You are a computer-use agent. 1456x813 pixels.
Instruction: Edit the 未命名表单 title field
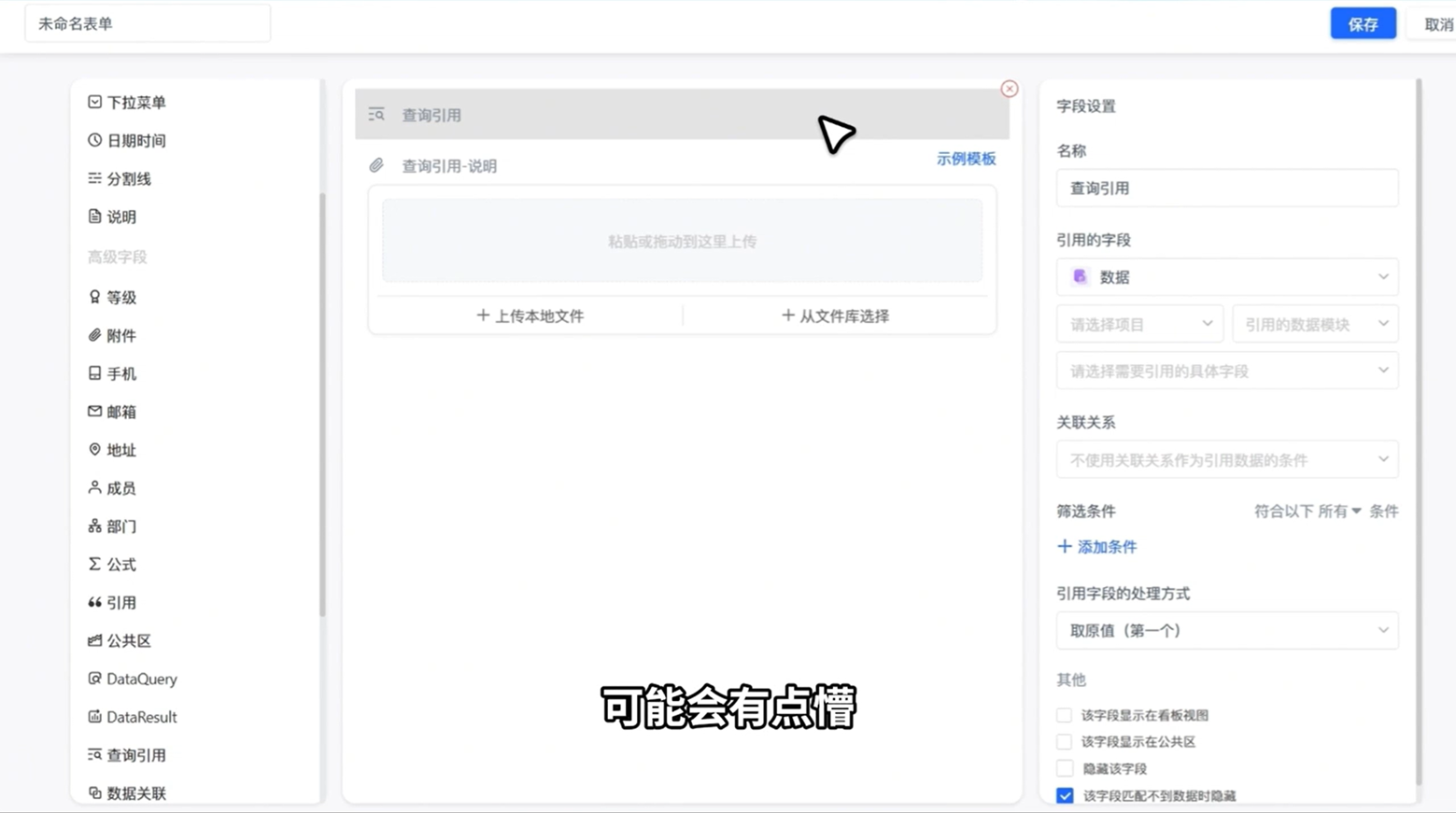click(148, 24)
